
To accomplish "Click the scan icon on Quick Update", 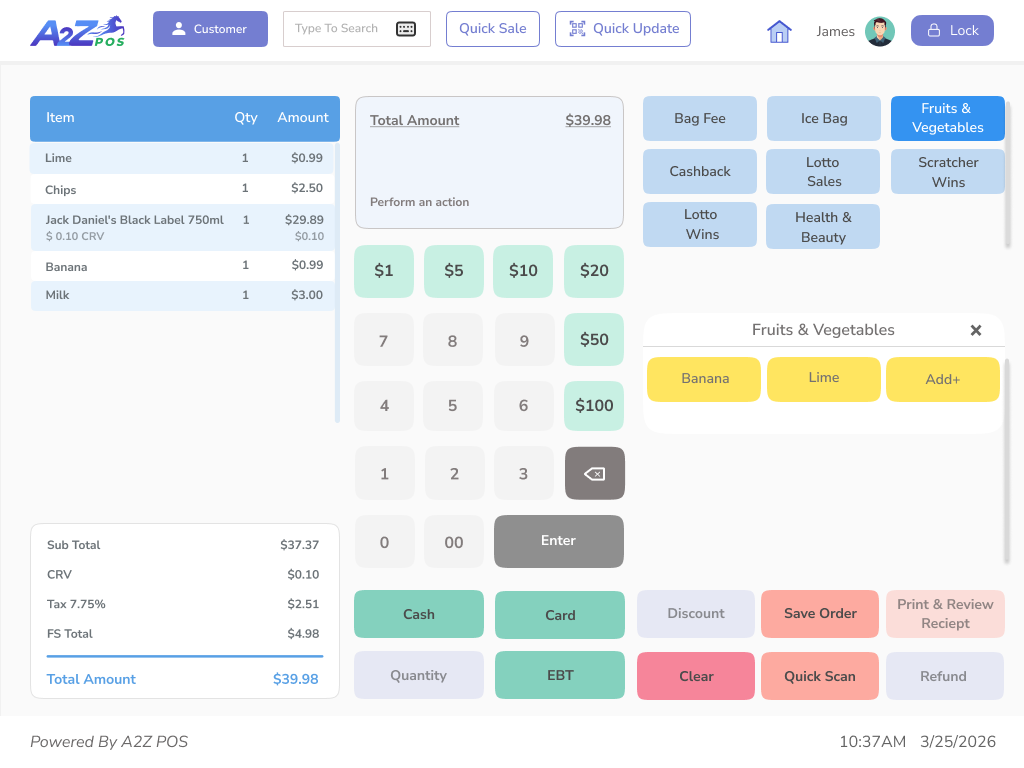I will pos(575,29).
